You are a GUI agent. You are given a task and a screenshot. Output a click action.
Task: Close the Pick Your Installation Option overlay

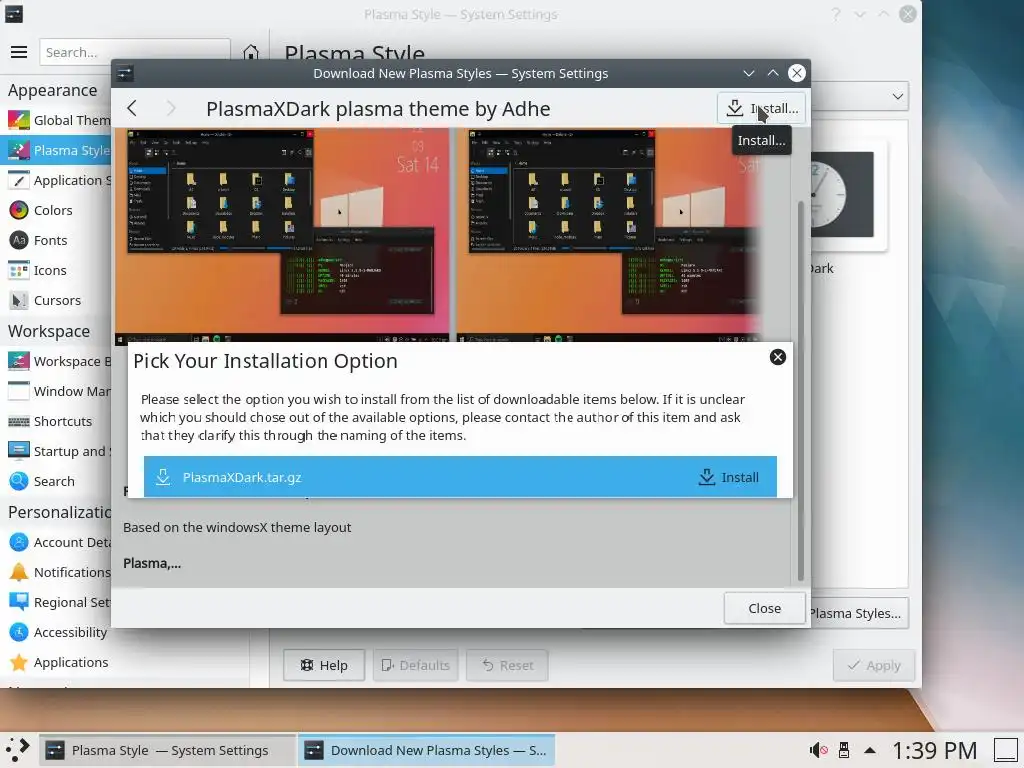tap(777, 357)
